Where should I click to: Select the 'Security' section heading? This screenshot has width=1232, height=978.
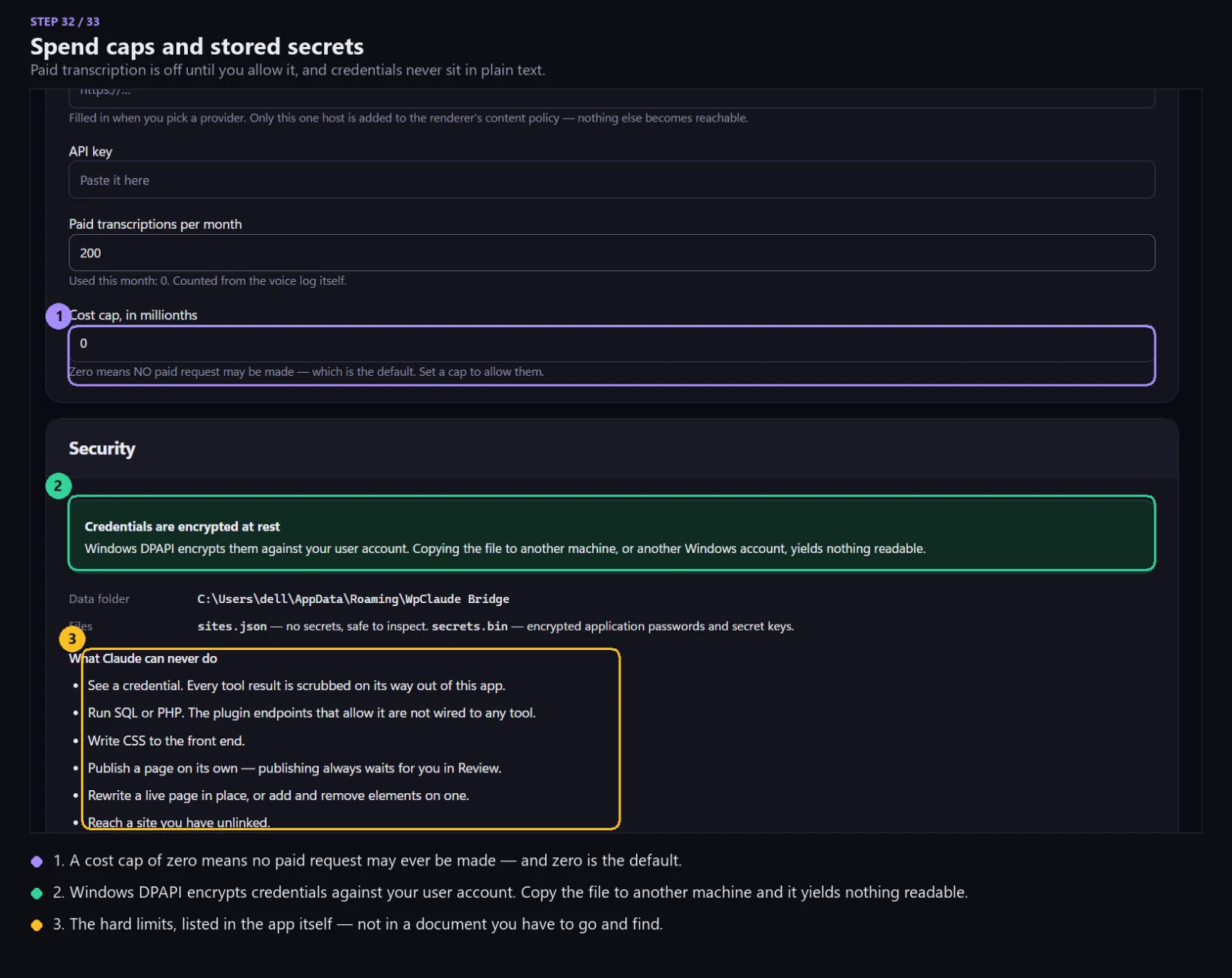(102, 448)
